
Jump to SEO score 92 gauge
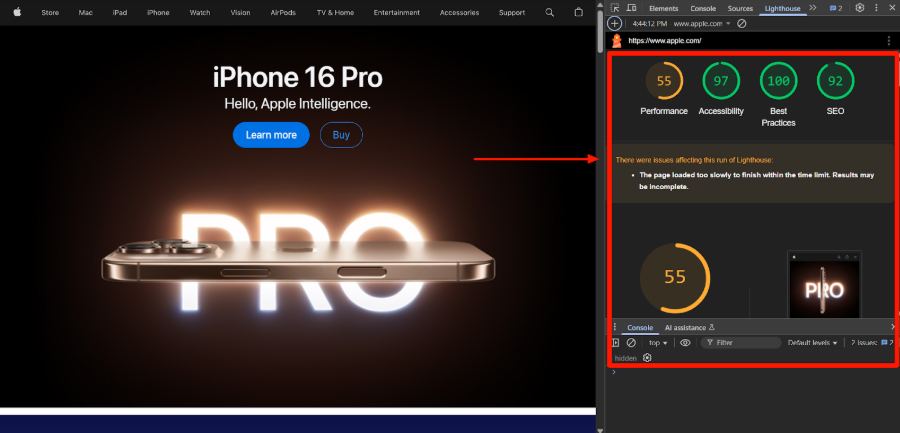click(x=835, y=81)
